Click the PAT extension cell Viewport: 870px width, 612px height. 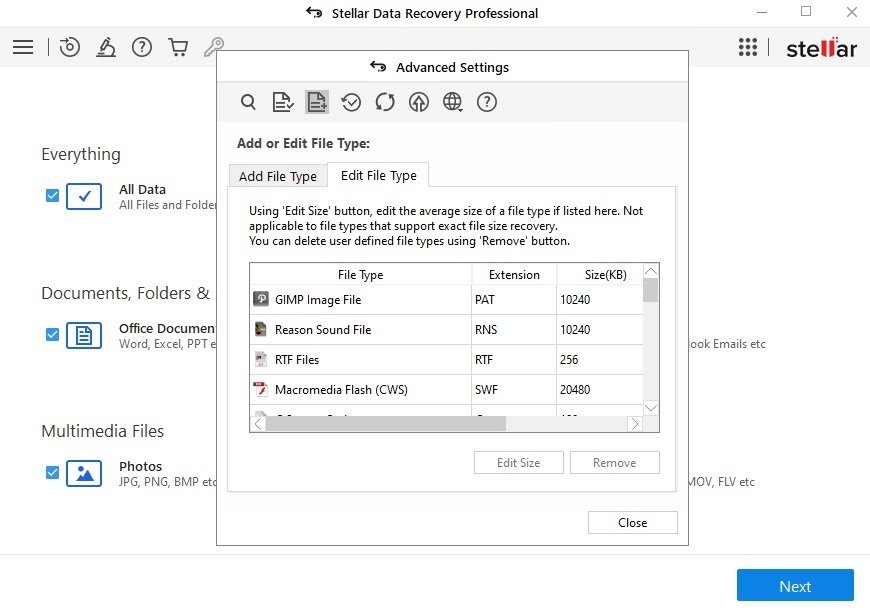point(514,300)
